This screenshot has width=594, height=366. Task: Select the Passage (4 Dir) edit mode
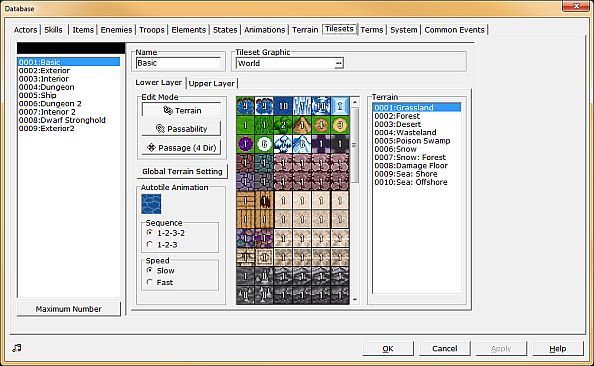click(181, 147)
